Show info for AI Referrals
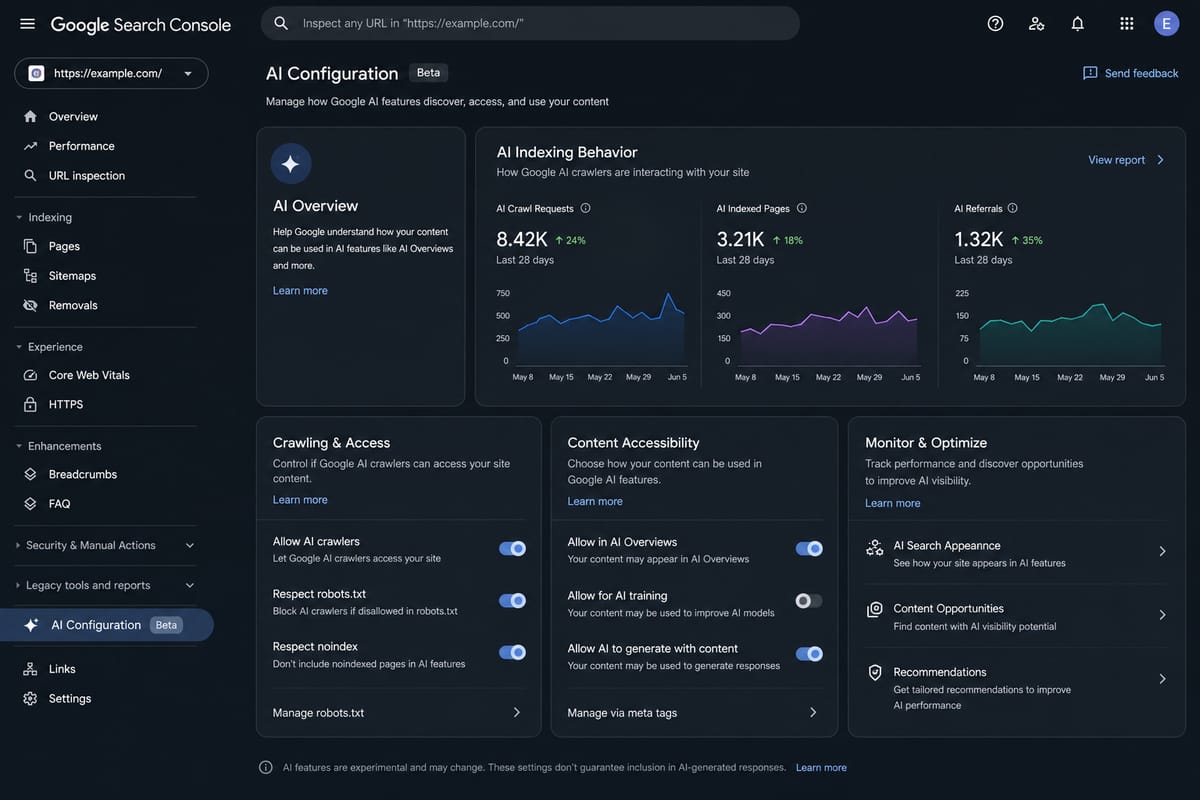1200x800 pixels. [1013, 208]
